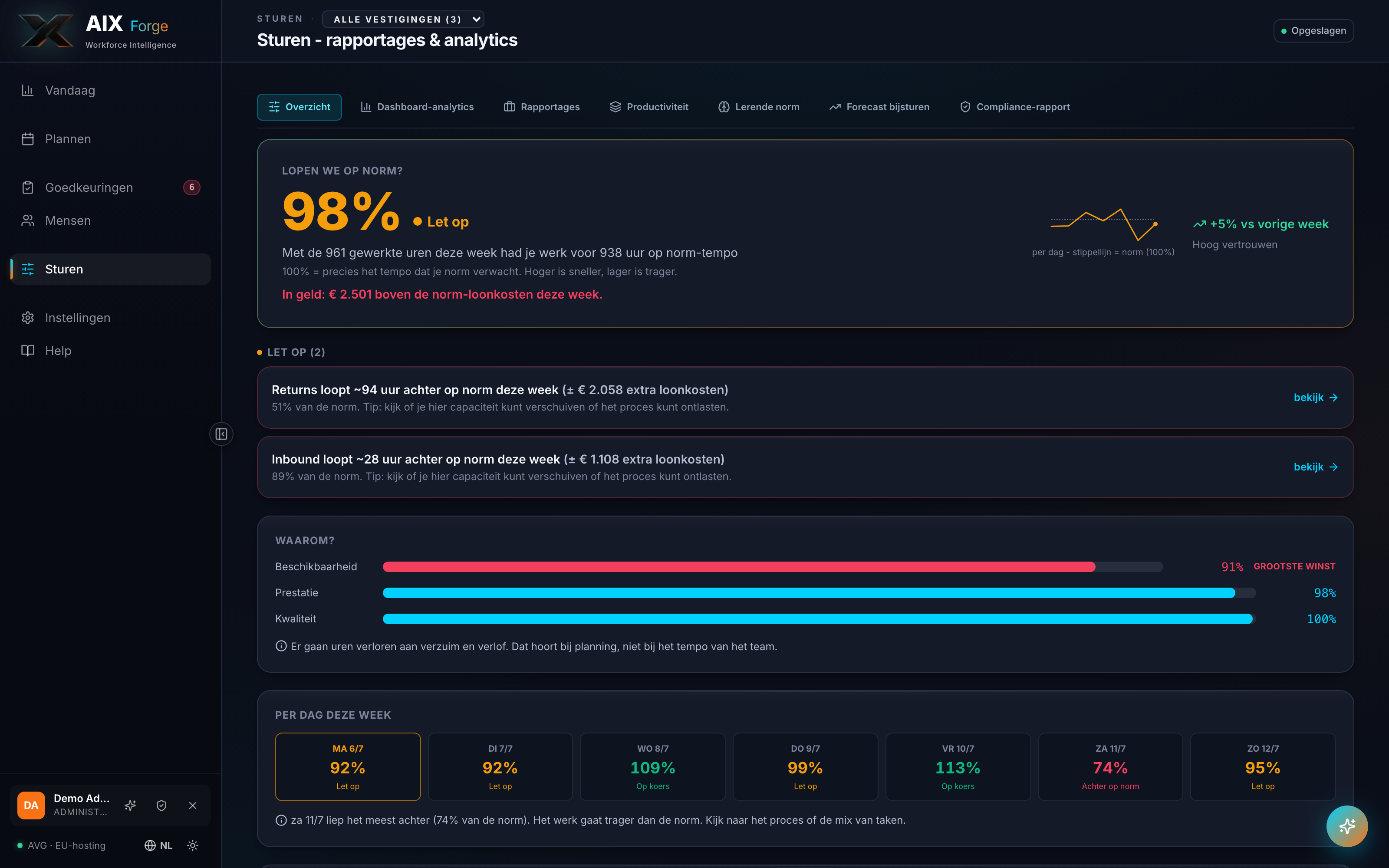Click the Beschikbaarheid progress bar
This screenshot has height=868, width=1389.
click(x=773, y=567)
